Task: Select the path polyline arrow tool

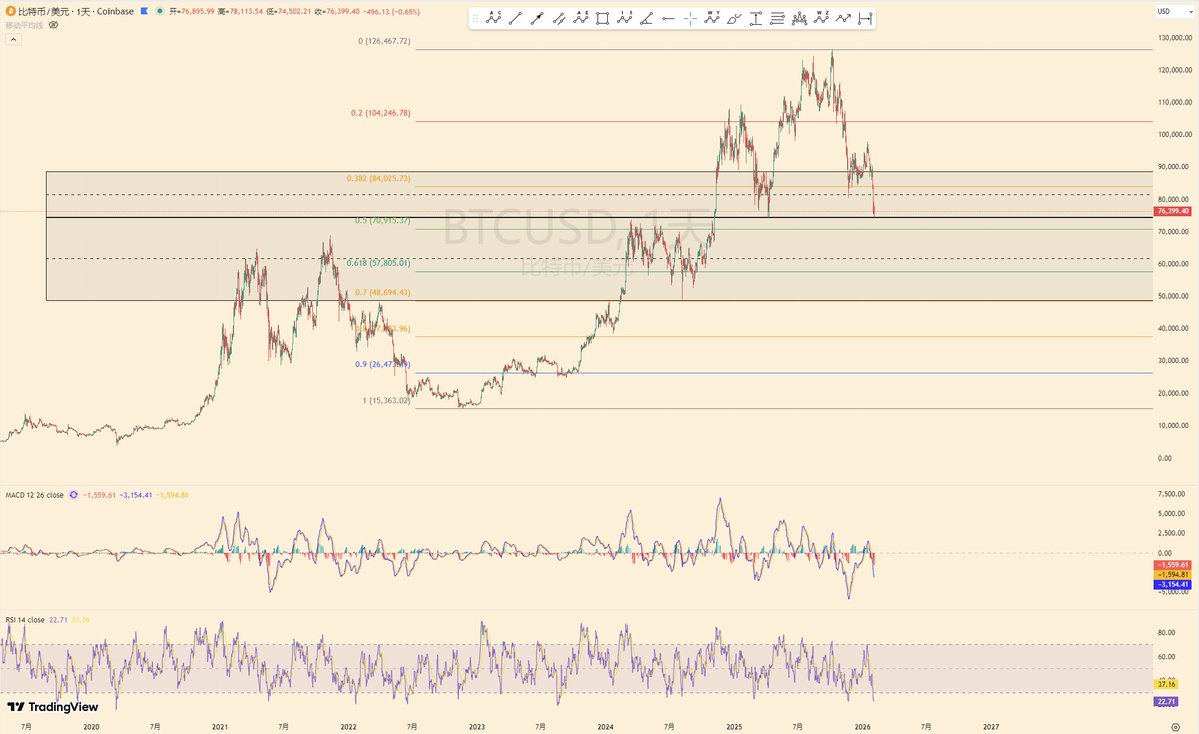Action: (843, 18)
